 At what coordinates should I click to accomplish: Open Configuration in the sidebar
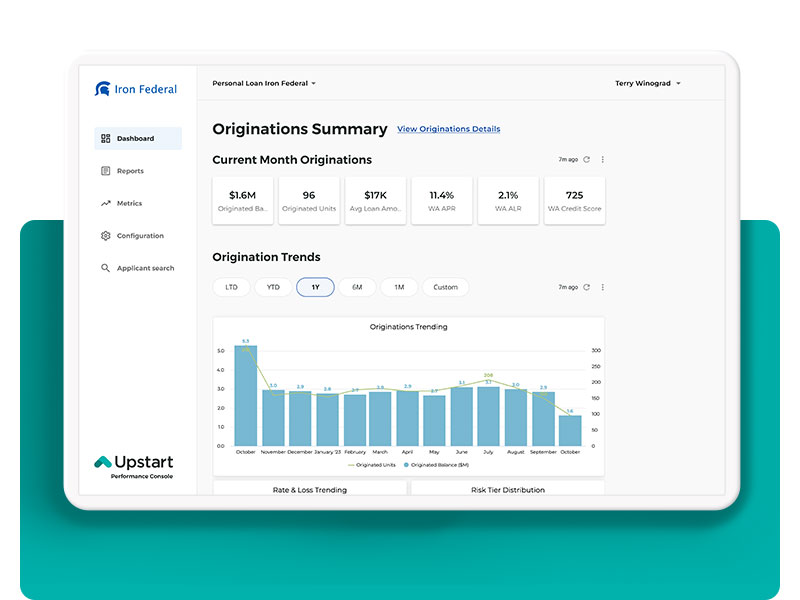tap(138, 236)
